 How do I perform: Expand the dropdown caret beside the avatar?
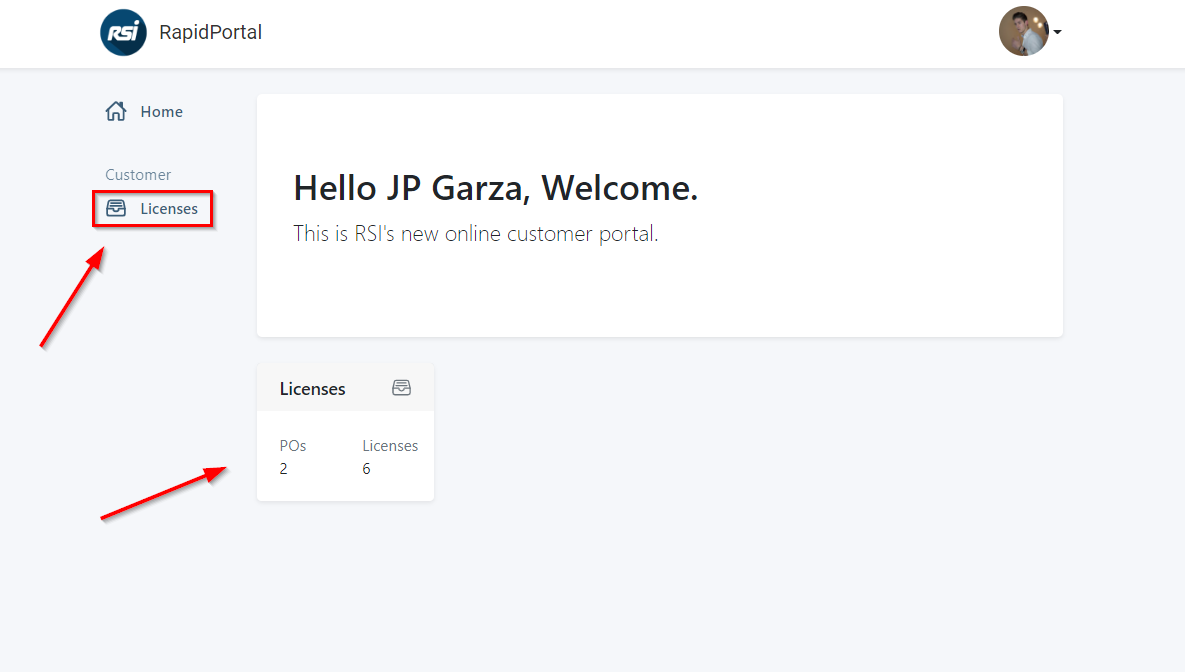[1057, 32]
